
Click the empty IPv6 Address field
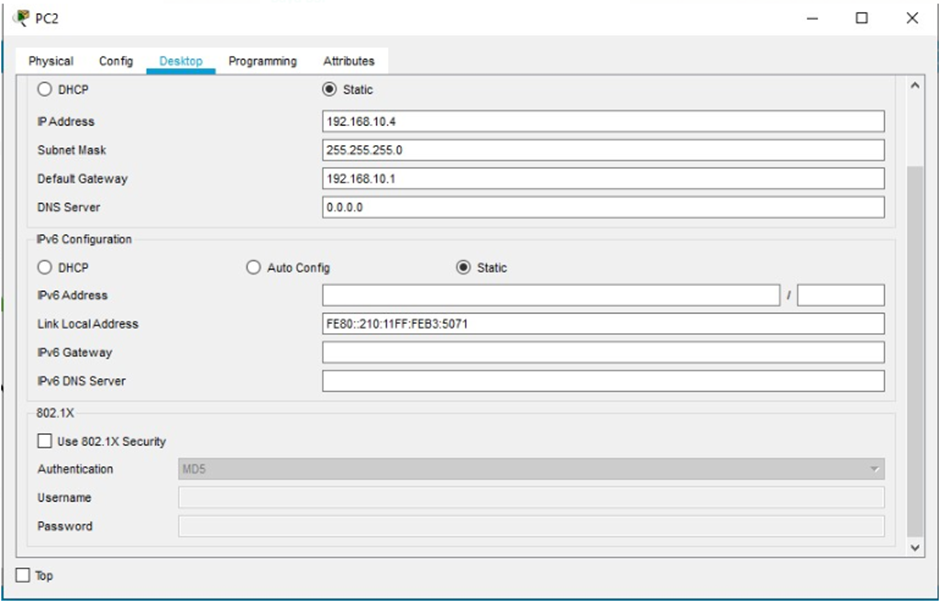click(551, 295)
